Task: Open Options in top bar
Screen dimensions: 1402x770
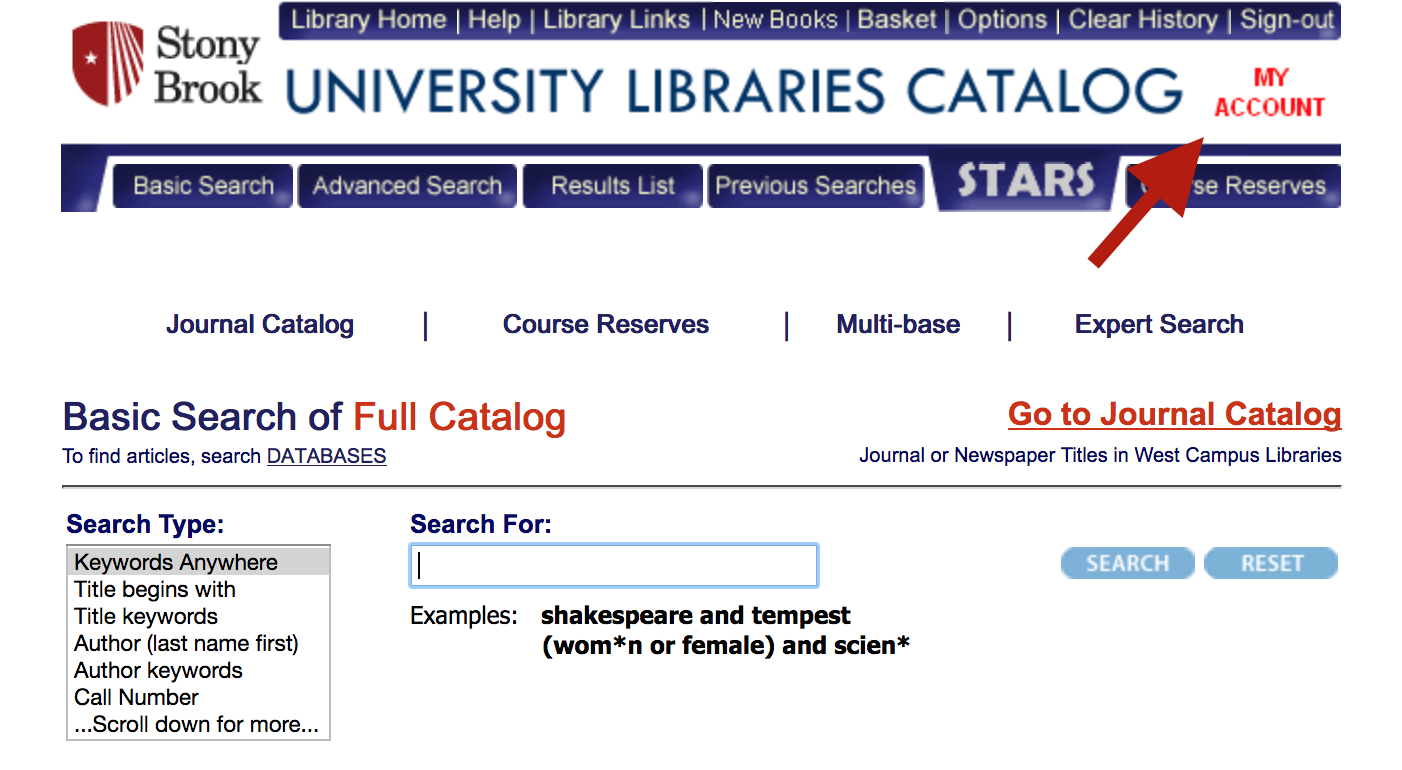Action: pos(1002,20)
